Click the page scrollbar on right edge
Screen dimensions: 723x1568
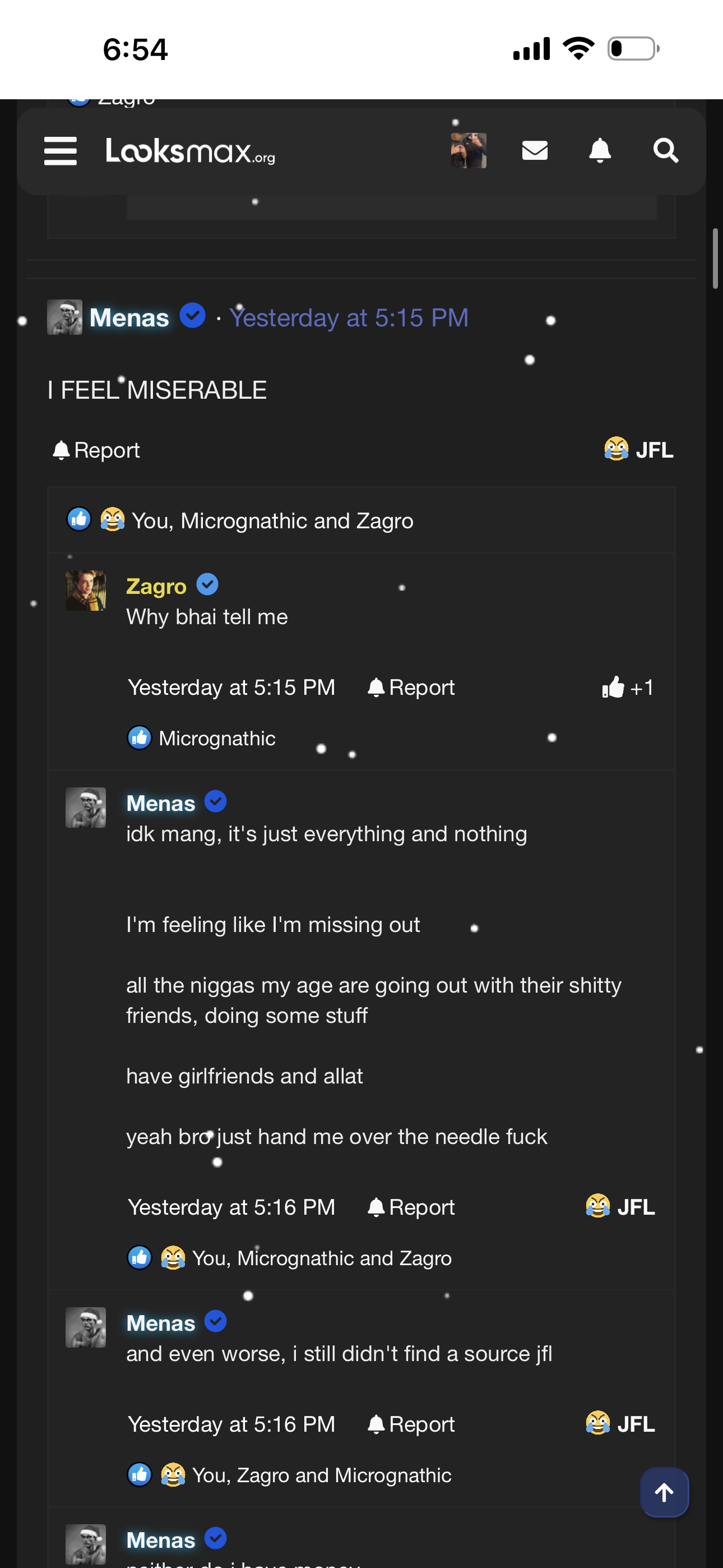pyautogui.click(x=715, y=259)
